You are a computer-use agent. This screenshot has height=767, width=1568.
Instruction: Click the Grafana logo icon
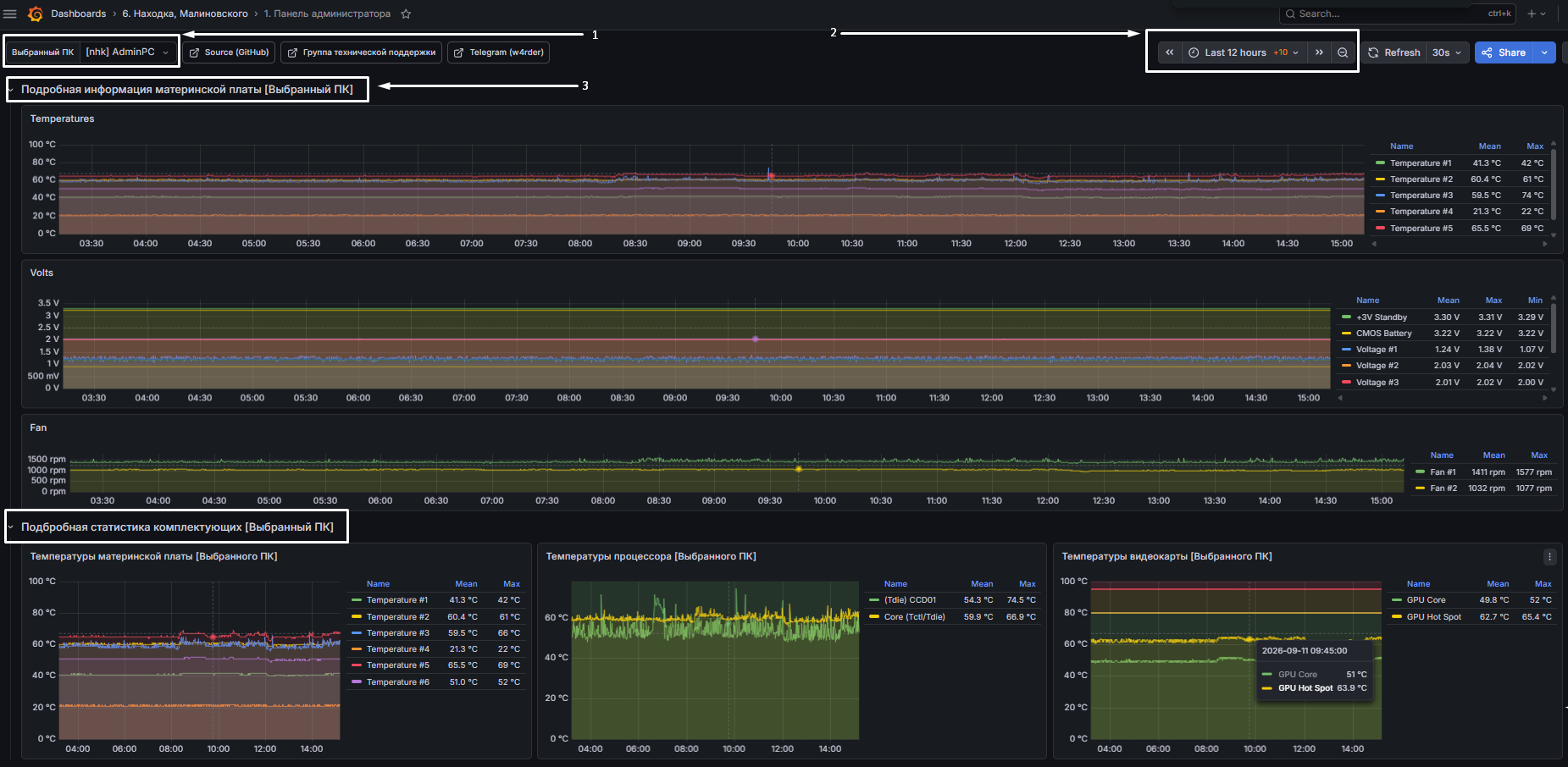click(35, 14)
